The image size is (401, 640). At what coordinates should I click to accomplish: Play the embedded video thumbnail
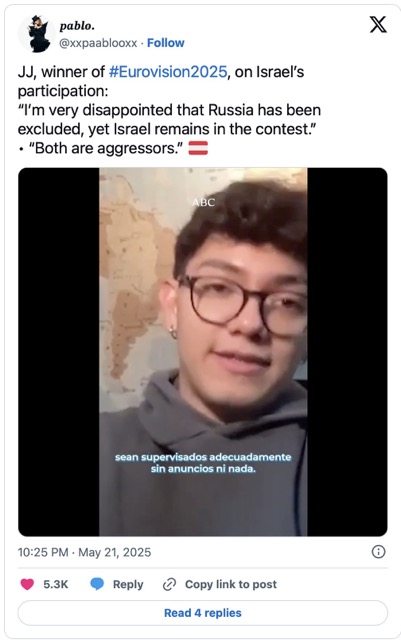[x=203, y=352]
